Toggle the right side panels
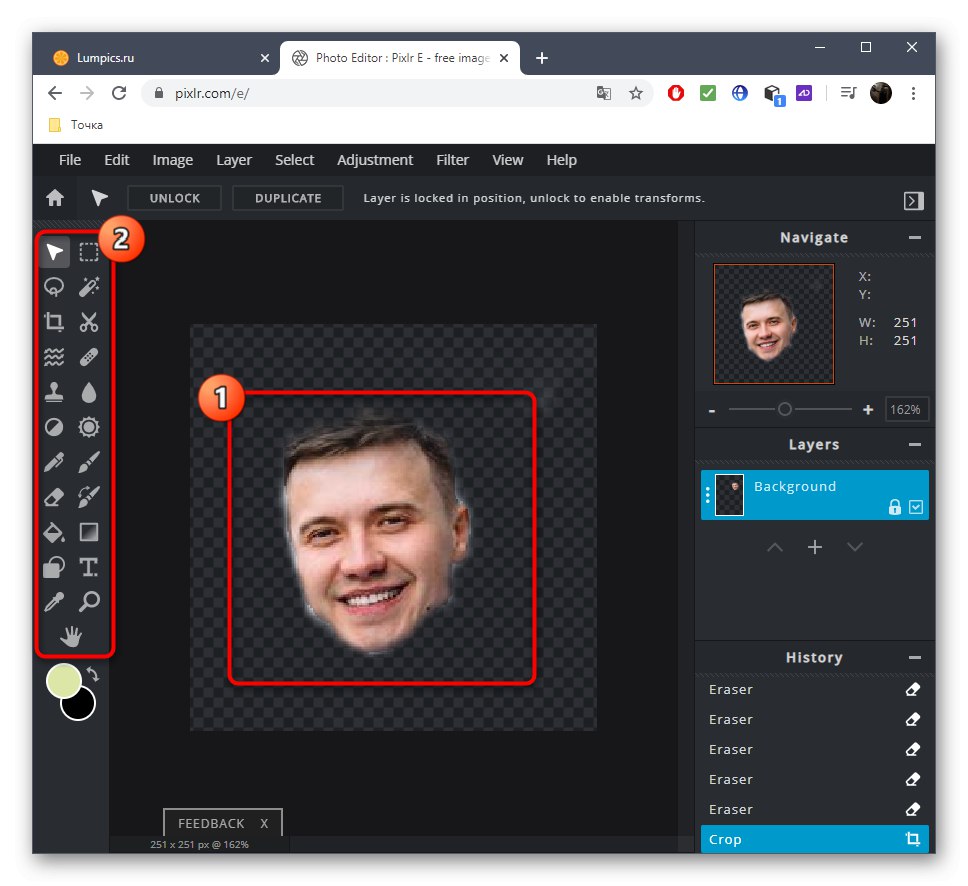The height and width of the screenshot is (886, 968). 914,201
